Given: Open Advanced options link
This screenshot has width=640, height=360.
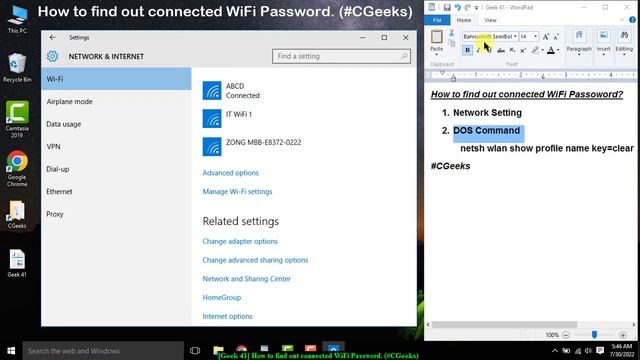Looking at the screenshot, I should coord(231,173).
